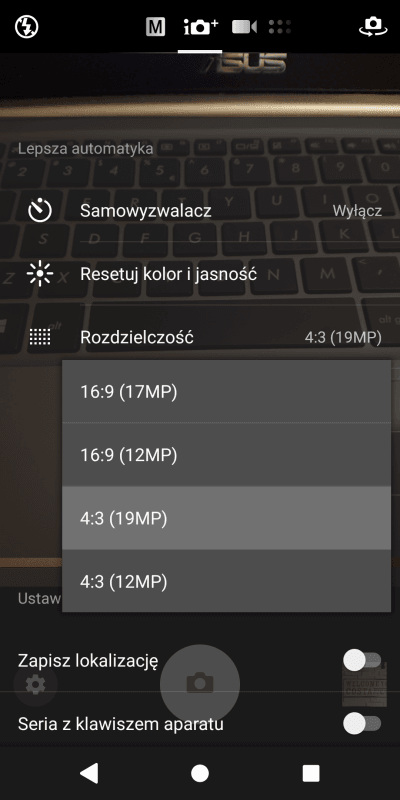This screenshot has width=400, height=800.
Task: Tap the resolution grid icon
Action: click(x=40, y=337)
